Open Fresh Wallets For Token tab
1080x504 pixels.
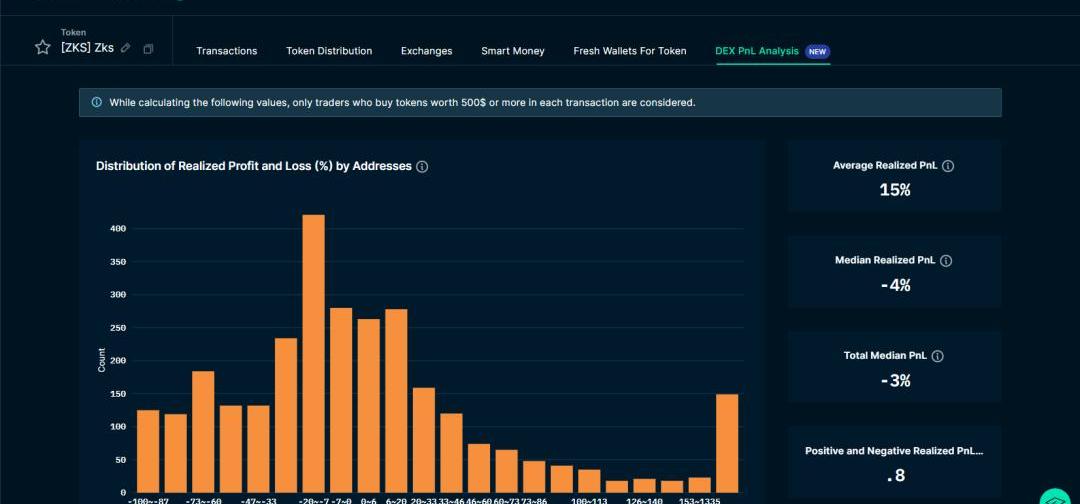click(x=630, y=51)
